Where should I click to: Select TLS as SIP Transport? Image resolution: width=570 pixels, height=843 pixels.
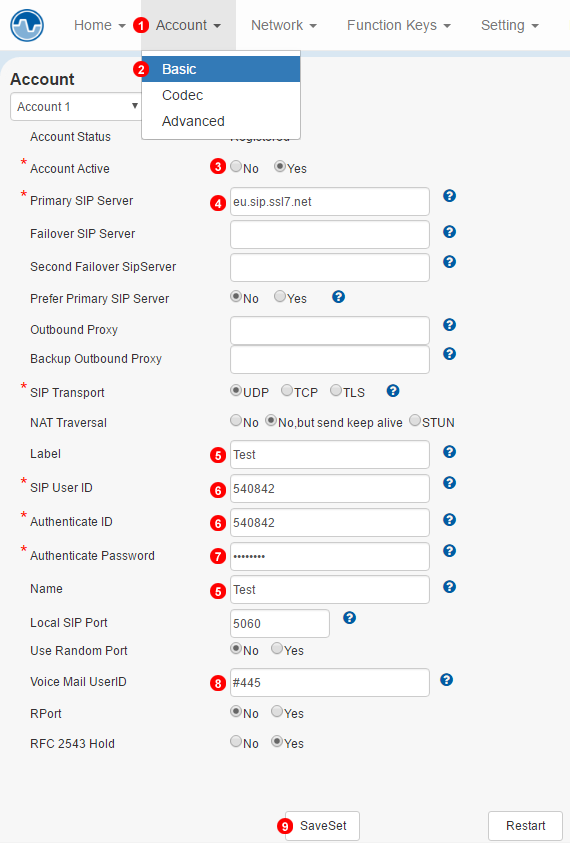[x=336, y=390]
